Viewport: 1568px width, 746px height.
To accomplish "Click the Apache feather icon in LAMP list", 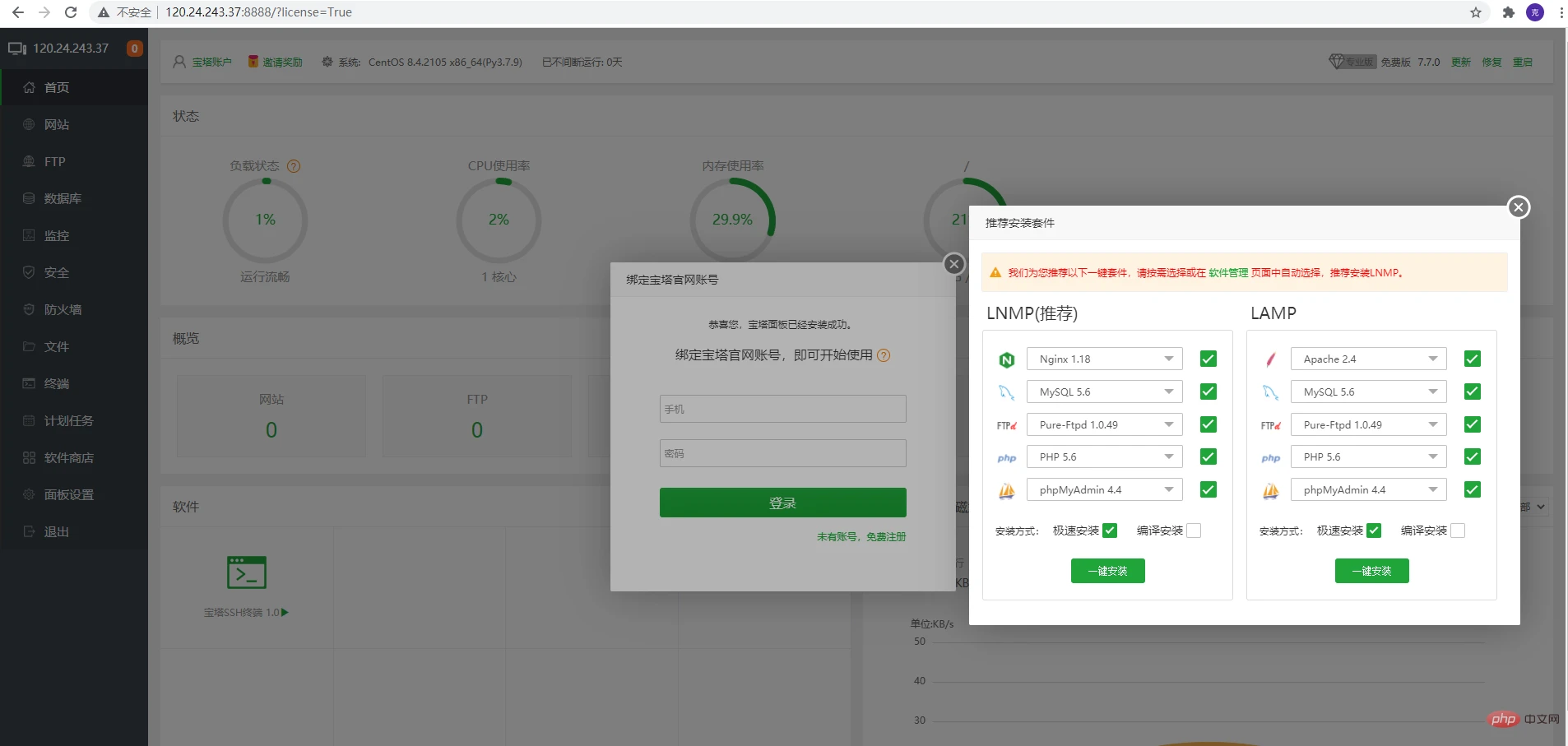I will [x=1271, y=359].
